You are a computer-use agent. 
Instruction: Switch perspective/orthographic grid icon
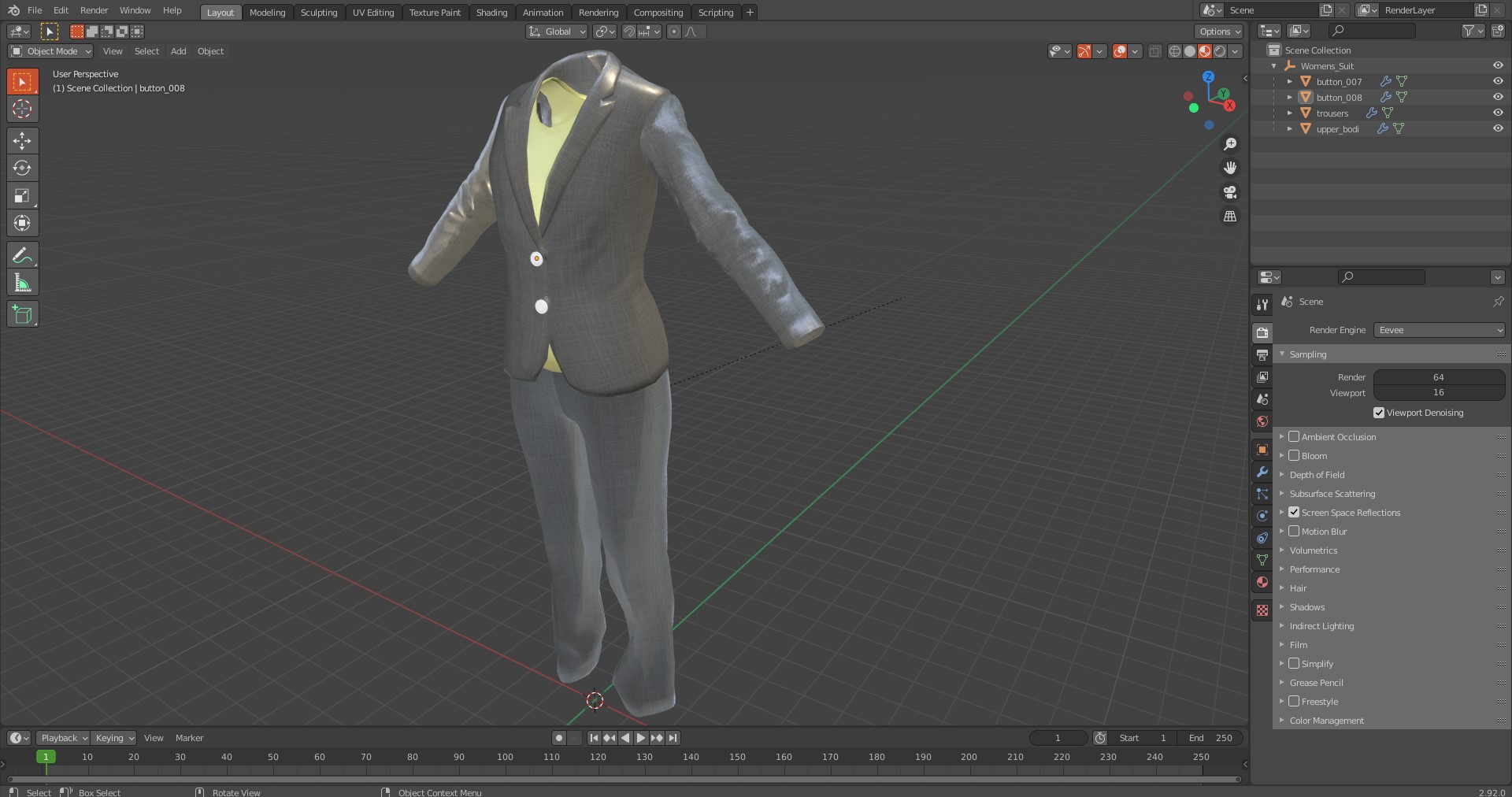coord(1230,216)
